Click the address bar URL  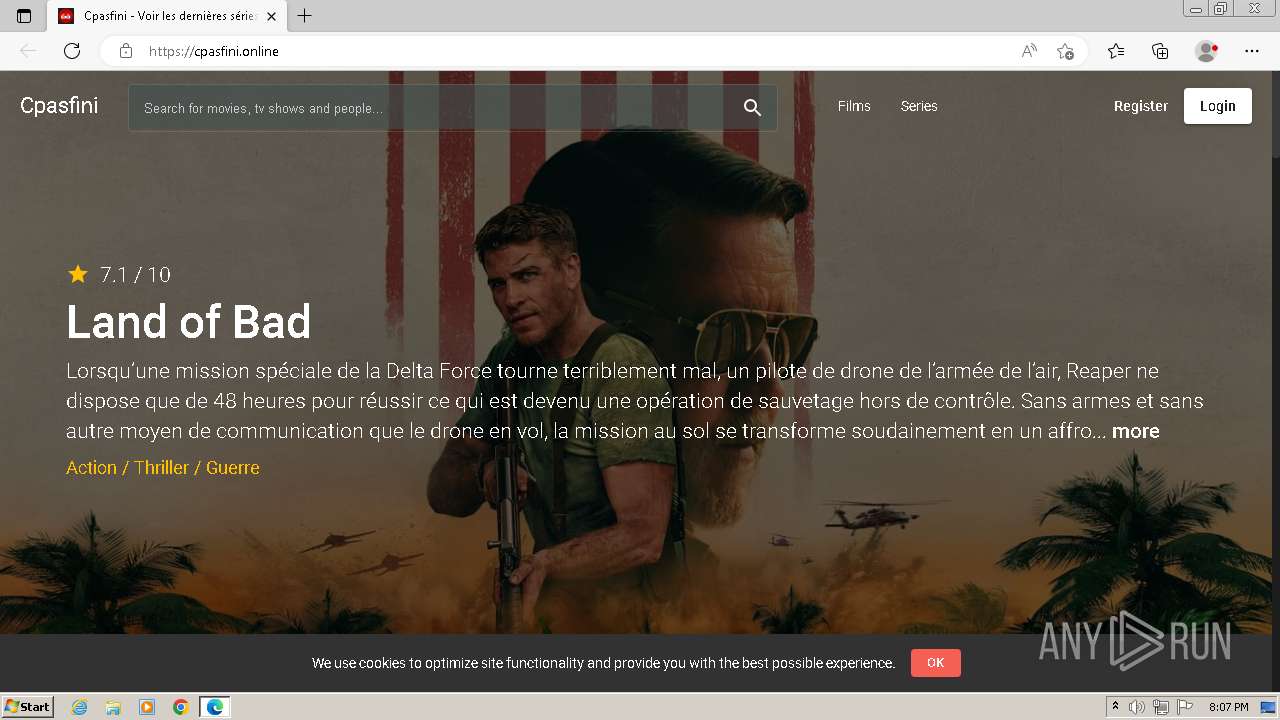pyautogui.click(x=214, y=51)
